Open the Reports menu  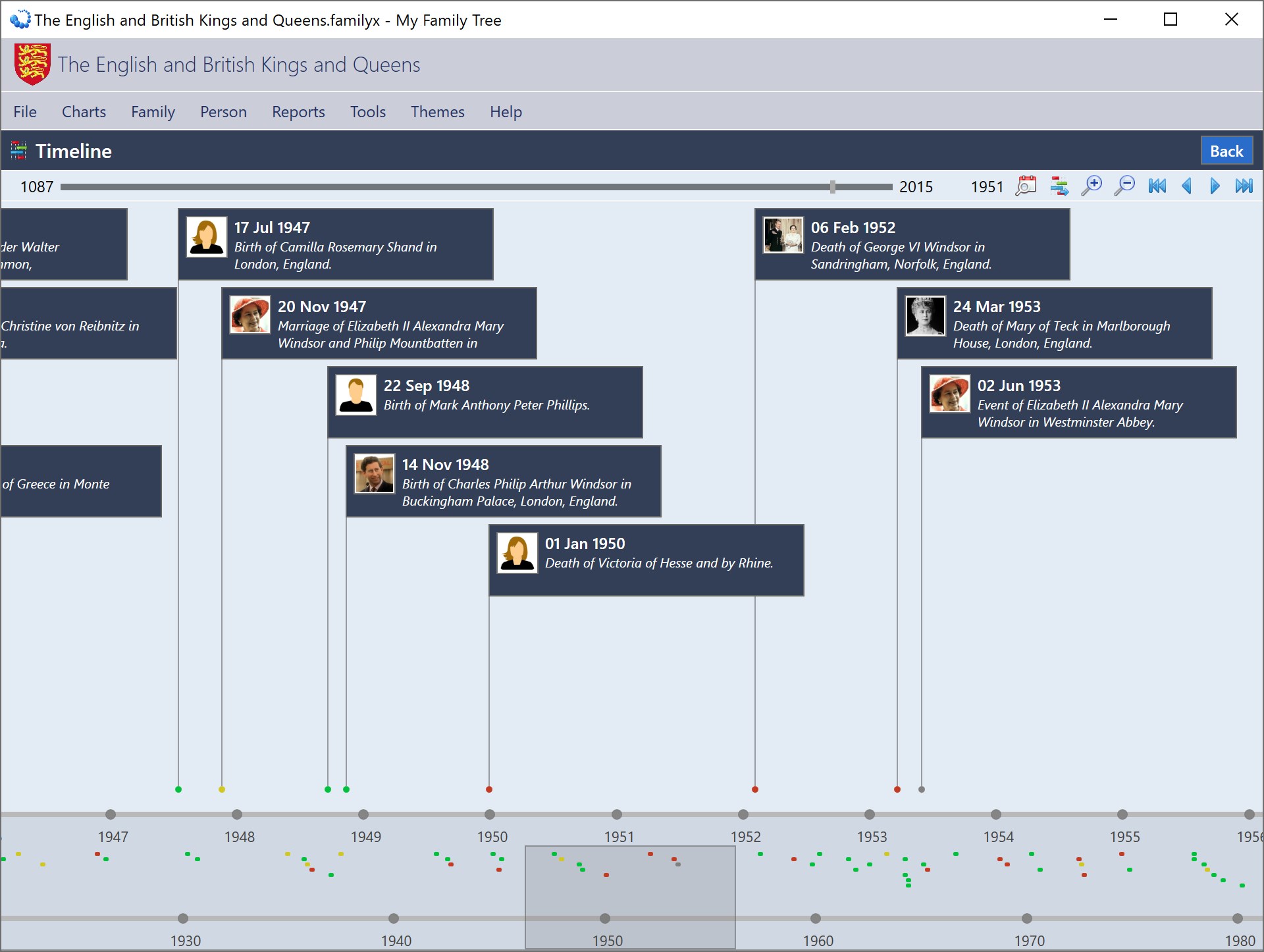click(x=298, y=112)
